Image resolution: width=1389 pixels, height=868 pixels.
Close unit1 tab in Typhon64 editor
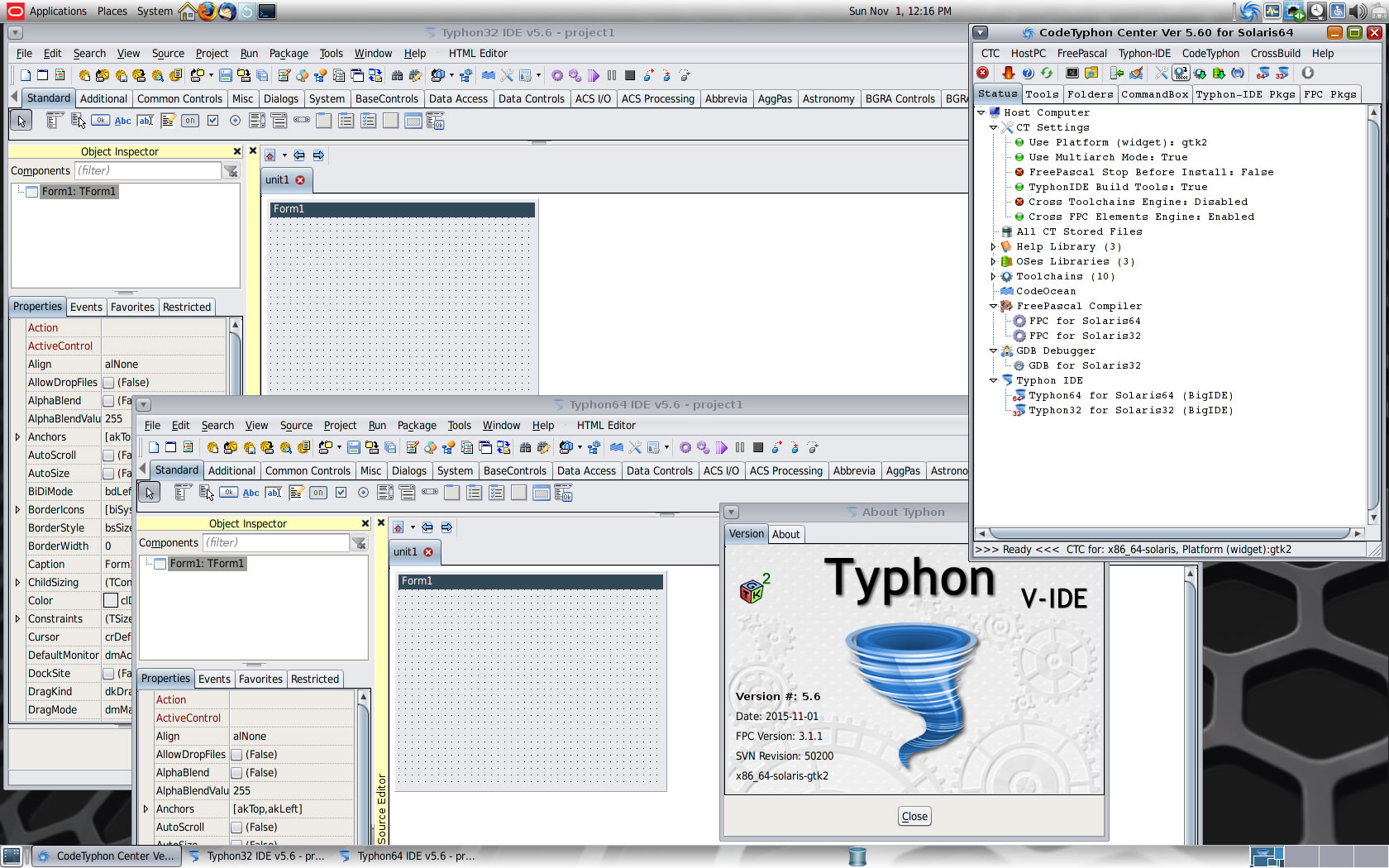[x=428, y=551]
